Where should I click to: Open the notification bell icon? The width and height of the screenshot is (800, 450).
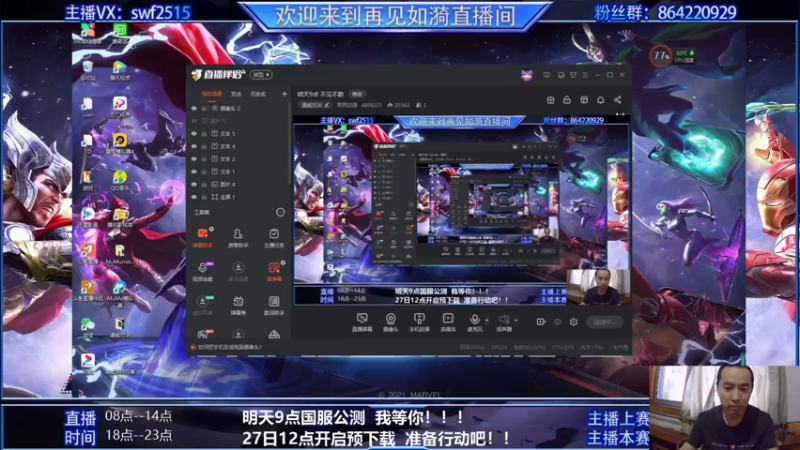601,100
